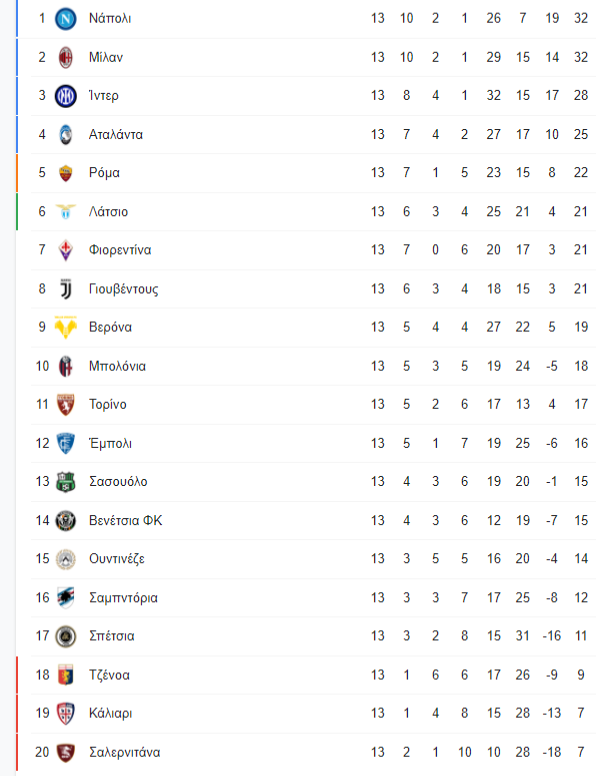Open the Λάτσιο team link

108,212
